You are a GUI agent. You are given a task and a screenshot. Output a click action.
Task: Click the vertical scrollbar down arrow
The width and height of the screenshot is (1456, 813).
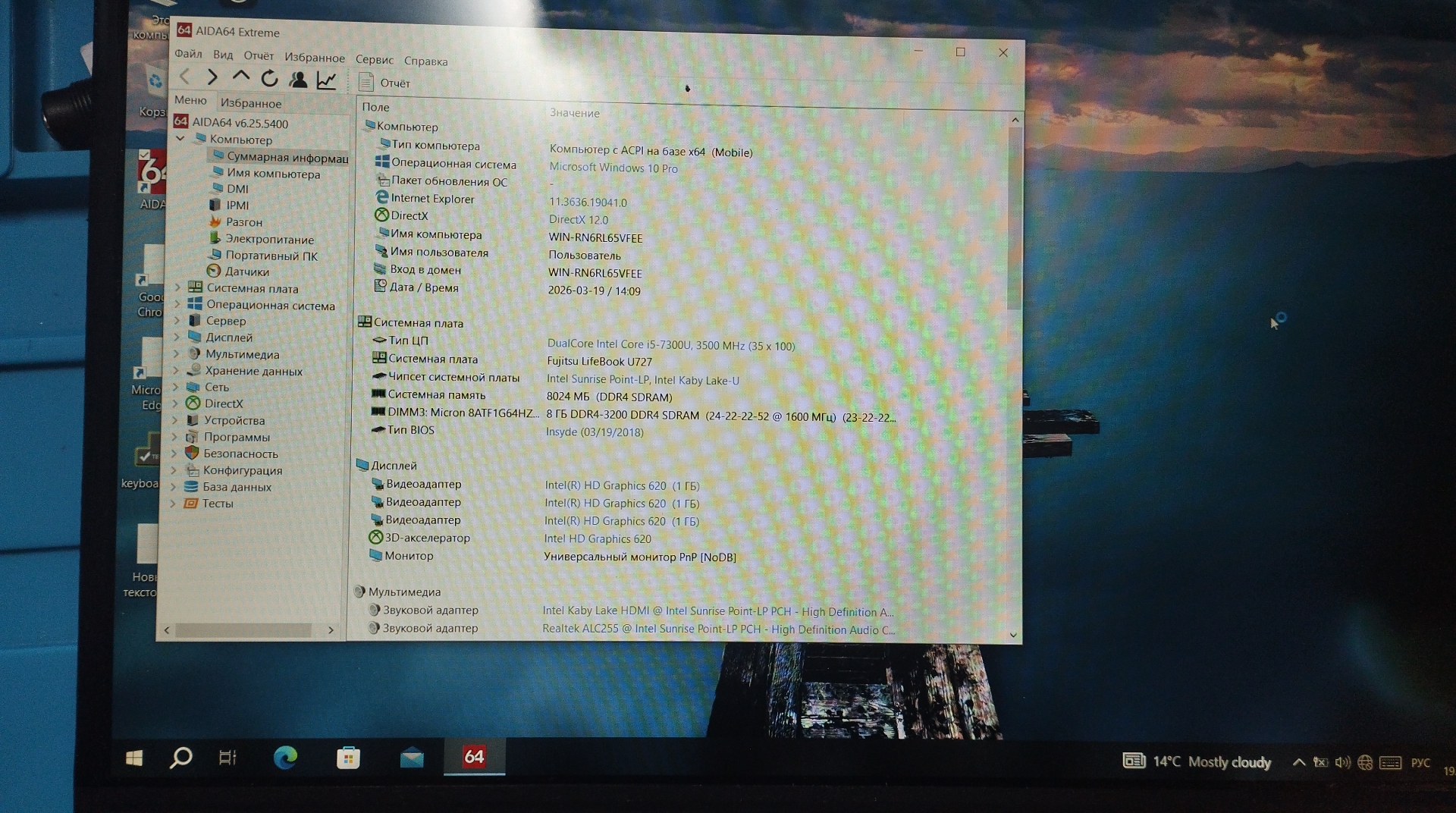tap(1014, 634)
